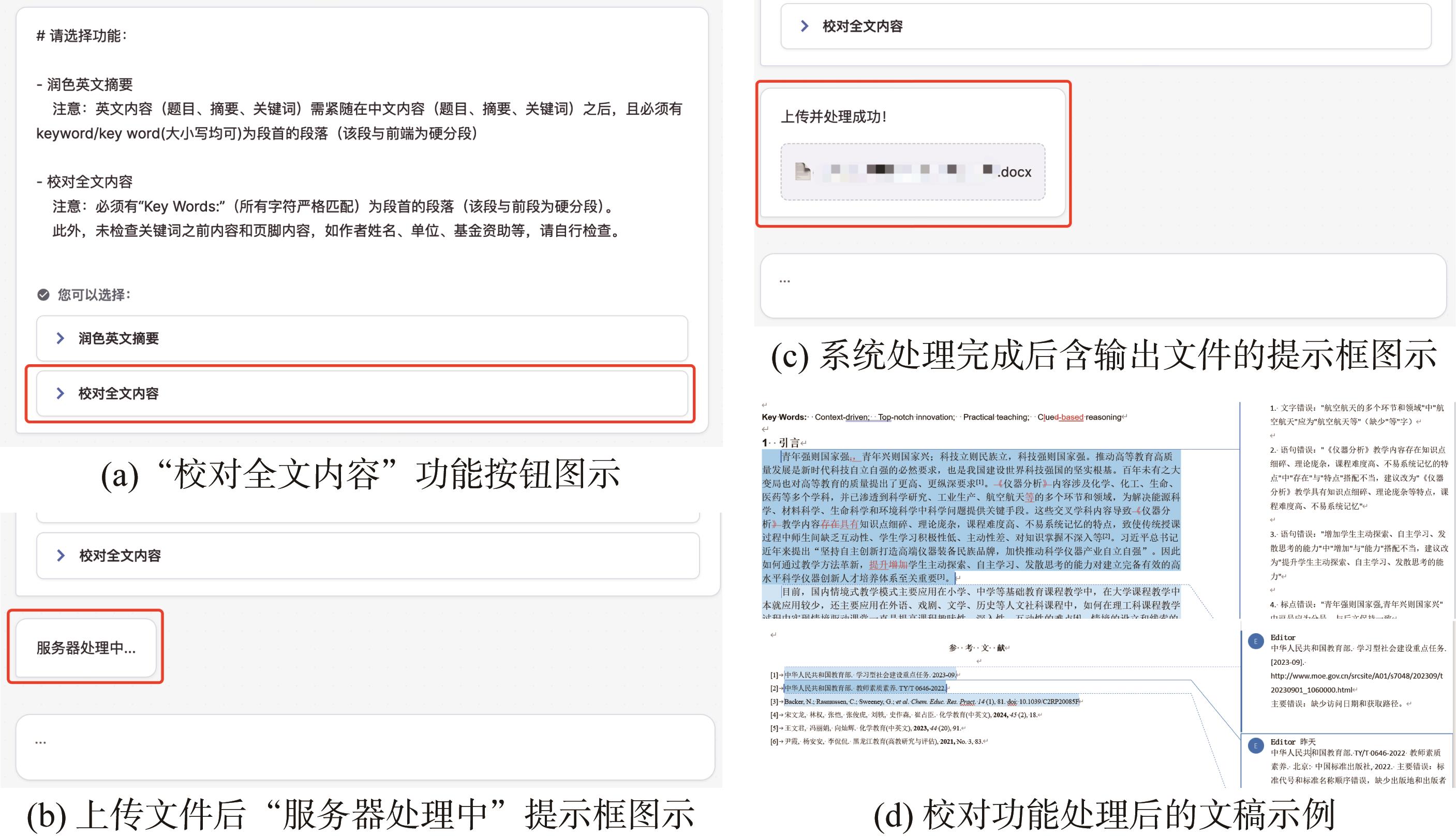Click the input field below the upload success box
This screenshot has height=837, width=1456.
[x=1103, y=286]
